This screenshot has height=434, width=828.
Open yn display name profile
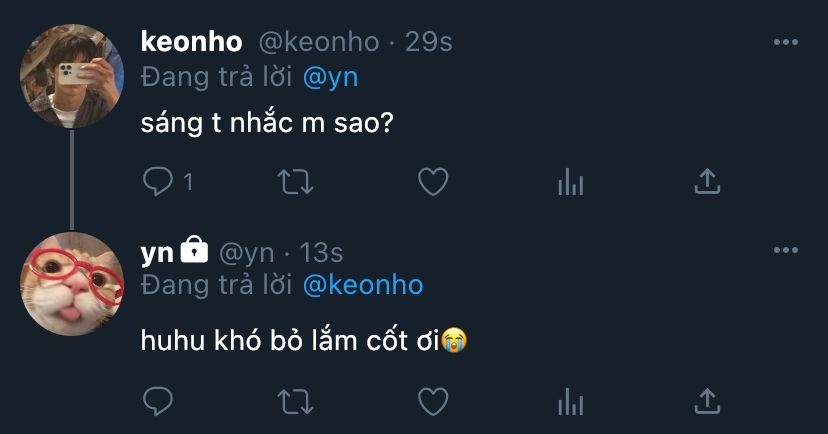tap(158, 252)
